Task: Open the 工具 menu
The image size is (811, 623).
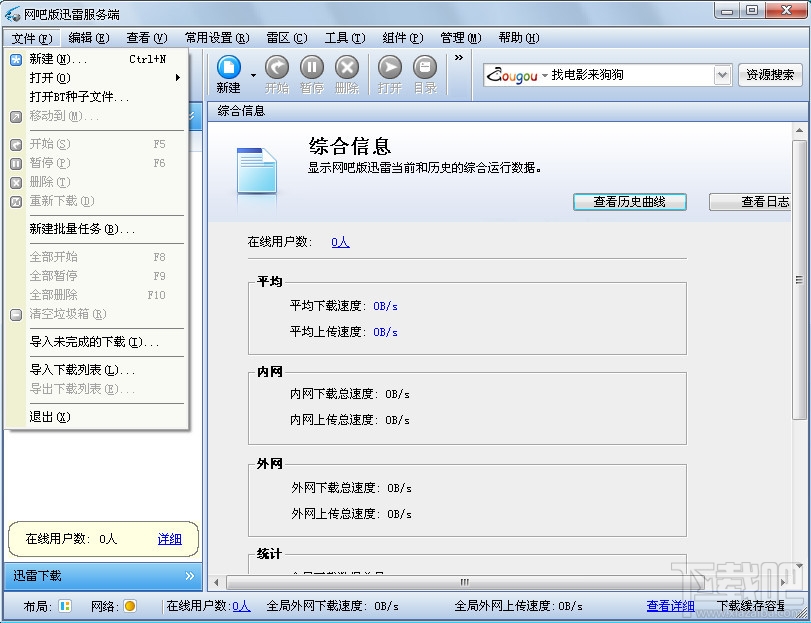Action: 345,38
